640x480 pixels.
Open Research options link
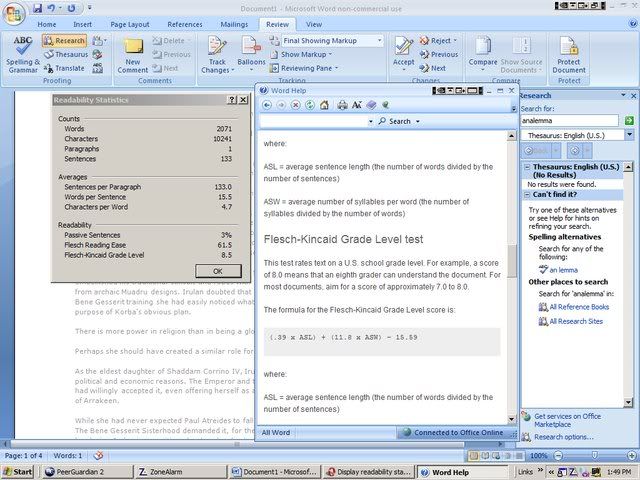coord(563,437)
